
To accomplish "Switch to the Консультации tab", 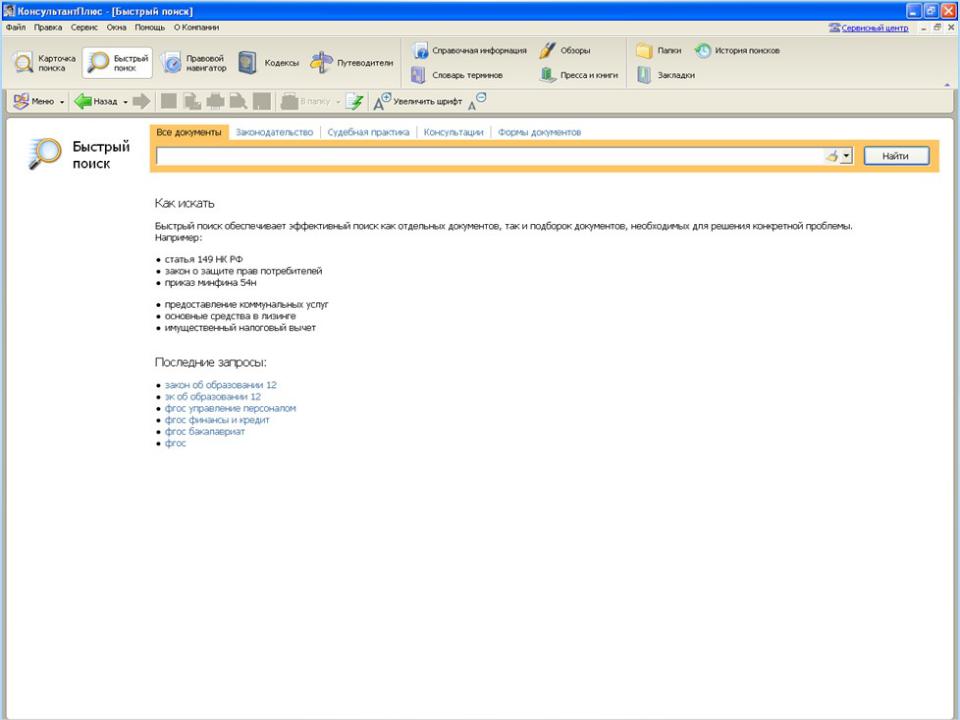I will tap(453, 132).
